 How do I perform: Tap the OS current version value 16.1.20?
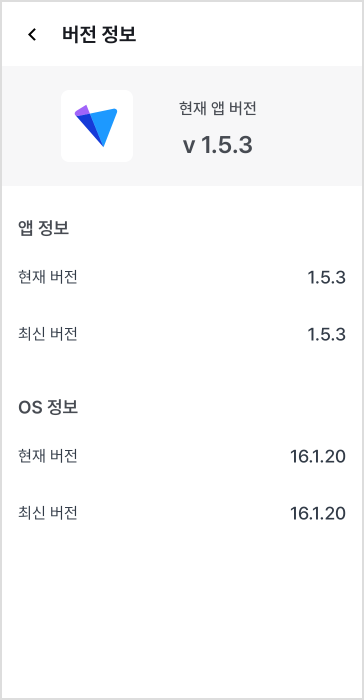(x=318, y=456)
